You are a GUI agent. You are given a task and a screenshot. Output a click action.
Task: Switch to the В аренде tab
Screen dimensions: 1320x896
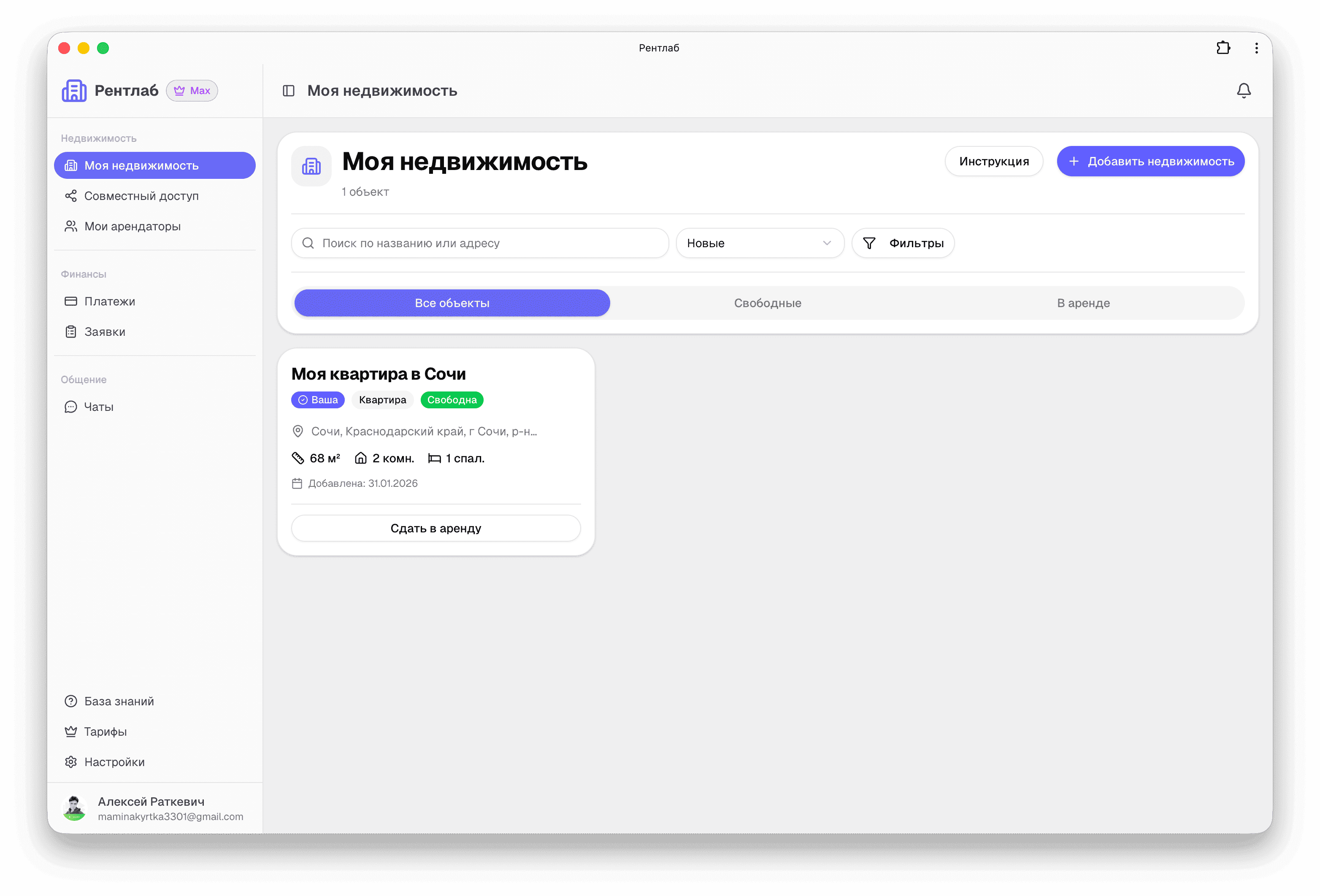point(1083,303)
